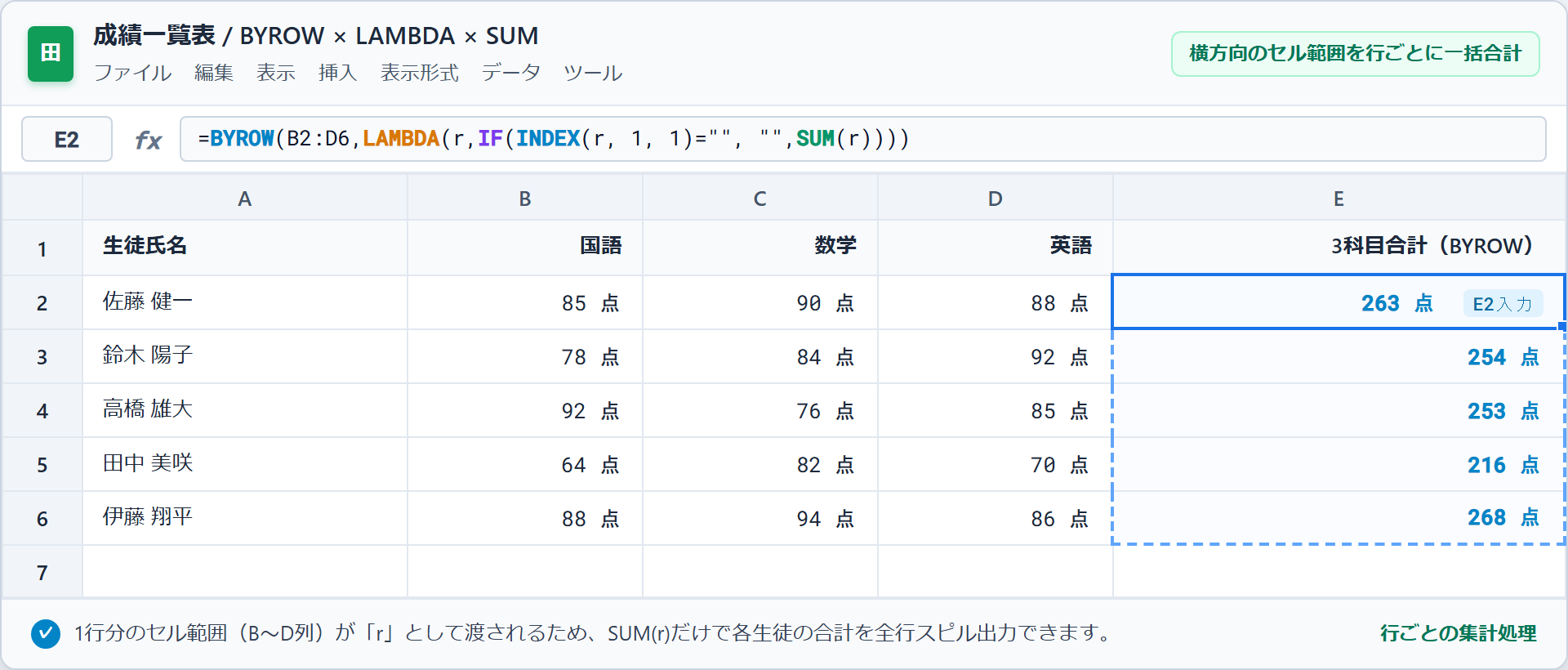This screenshot has height=670, width=1568.
Task: Click 佐藤 健一's 国語 score 85 点
Action: [525, 302]
